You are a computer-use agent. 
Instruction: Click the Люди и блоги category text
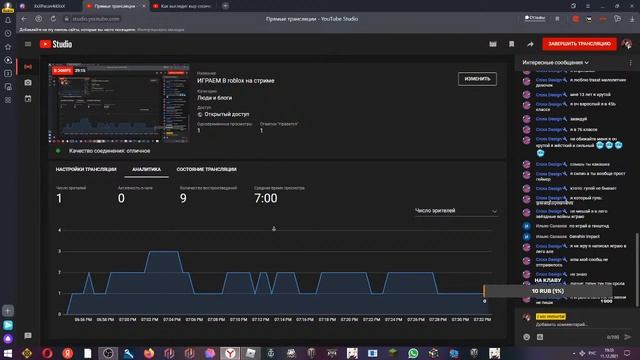pos(214,98)
